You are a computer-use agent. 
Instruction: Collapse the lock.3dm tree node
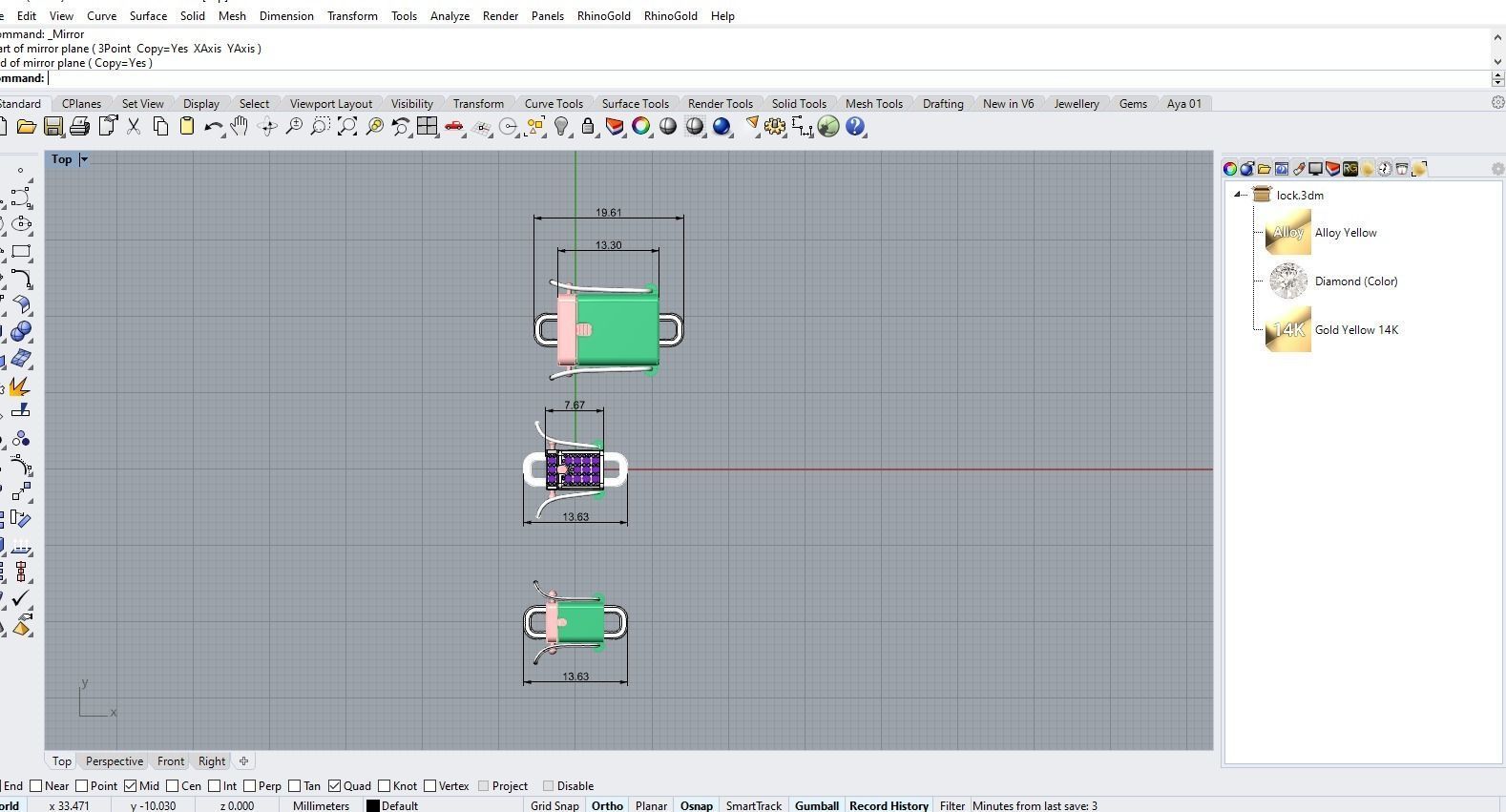click(1239, 195)
